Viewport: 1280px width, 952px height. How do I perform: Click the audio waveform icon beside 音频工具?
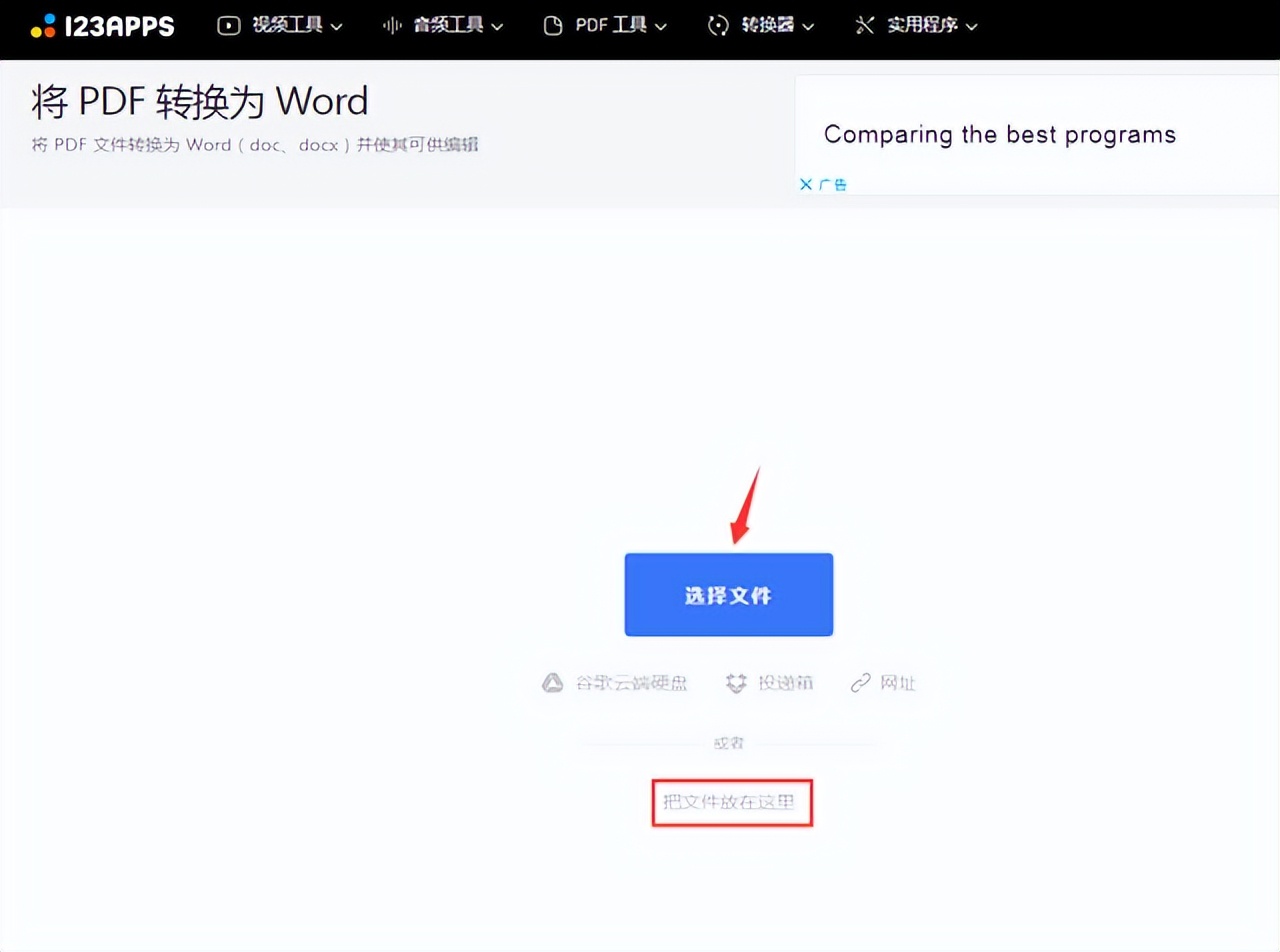(392, 26)
